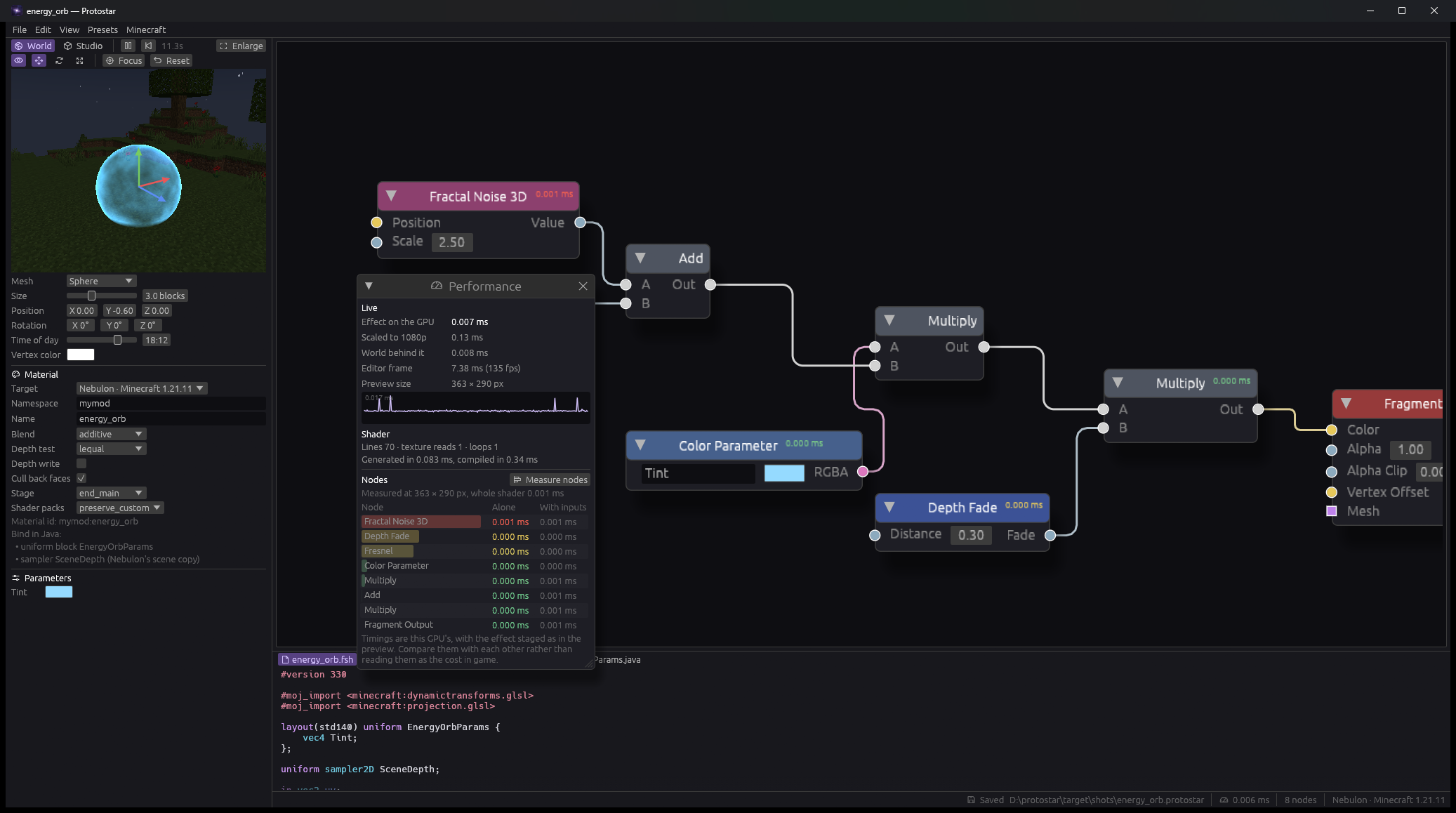The height and width of the screenshot is (813, 1456).
Task: Click the Size slider handle
Action: click(x=91, y=296)
